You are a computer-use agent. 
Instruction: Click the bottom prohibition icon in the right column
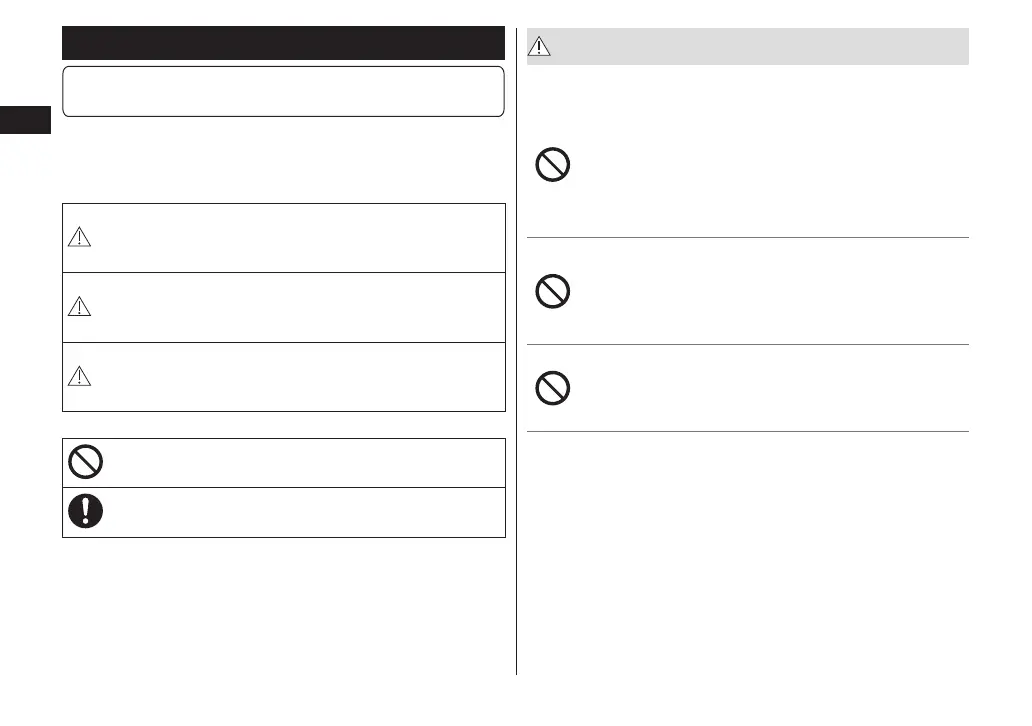coord(553,388)
